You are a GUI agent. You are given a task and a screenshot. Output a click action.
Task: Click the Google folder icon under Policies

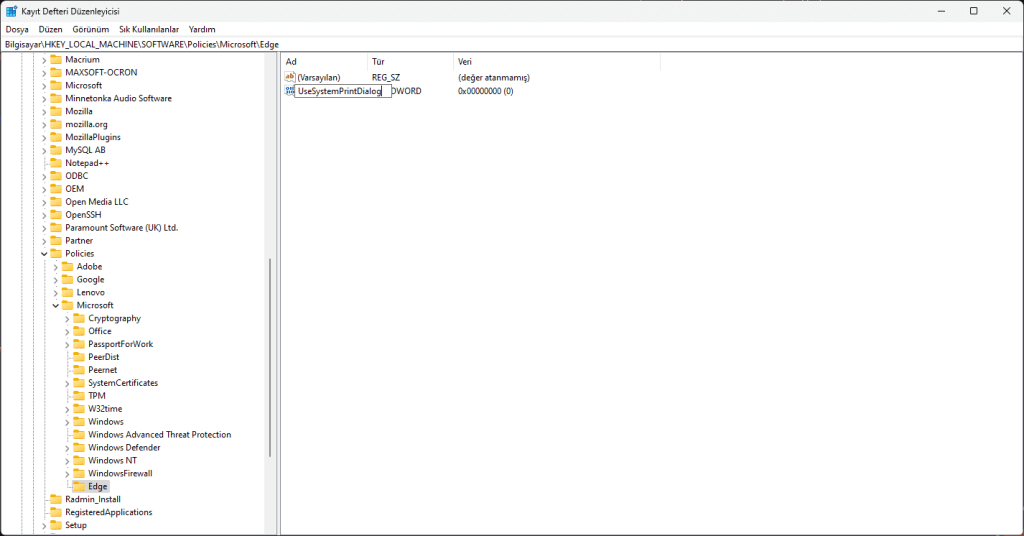pos(67,279)
